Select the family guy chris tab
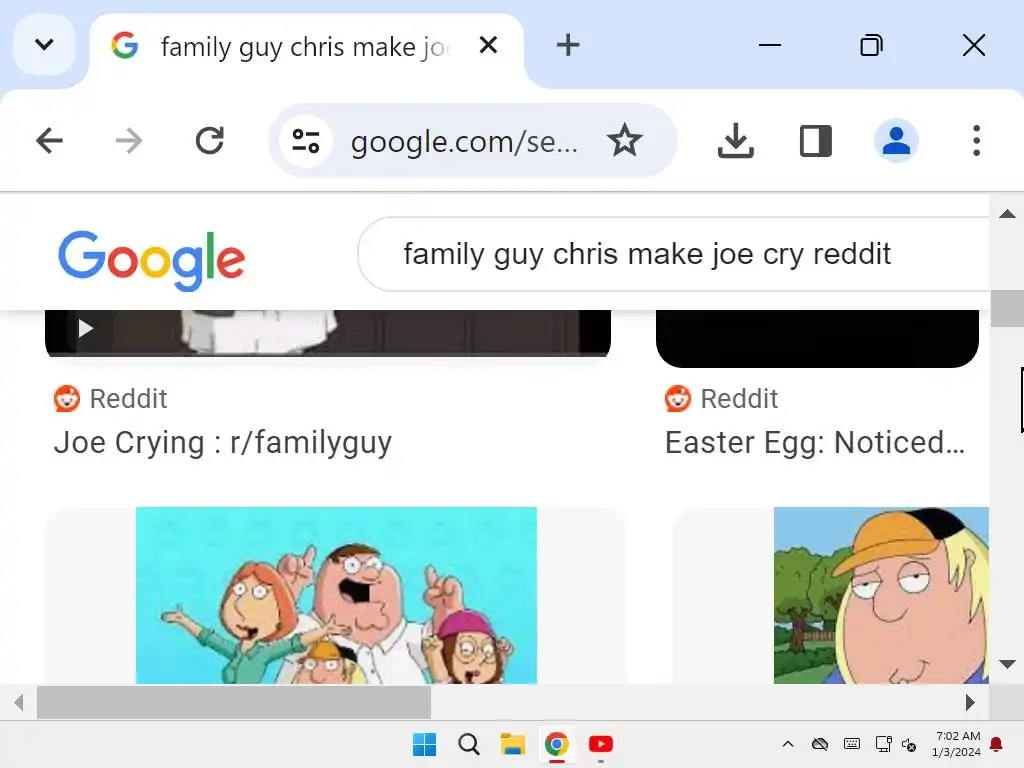 point(300,46)
